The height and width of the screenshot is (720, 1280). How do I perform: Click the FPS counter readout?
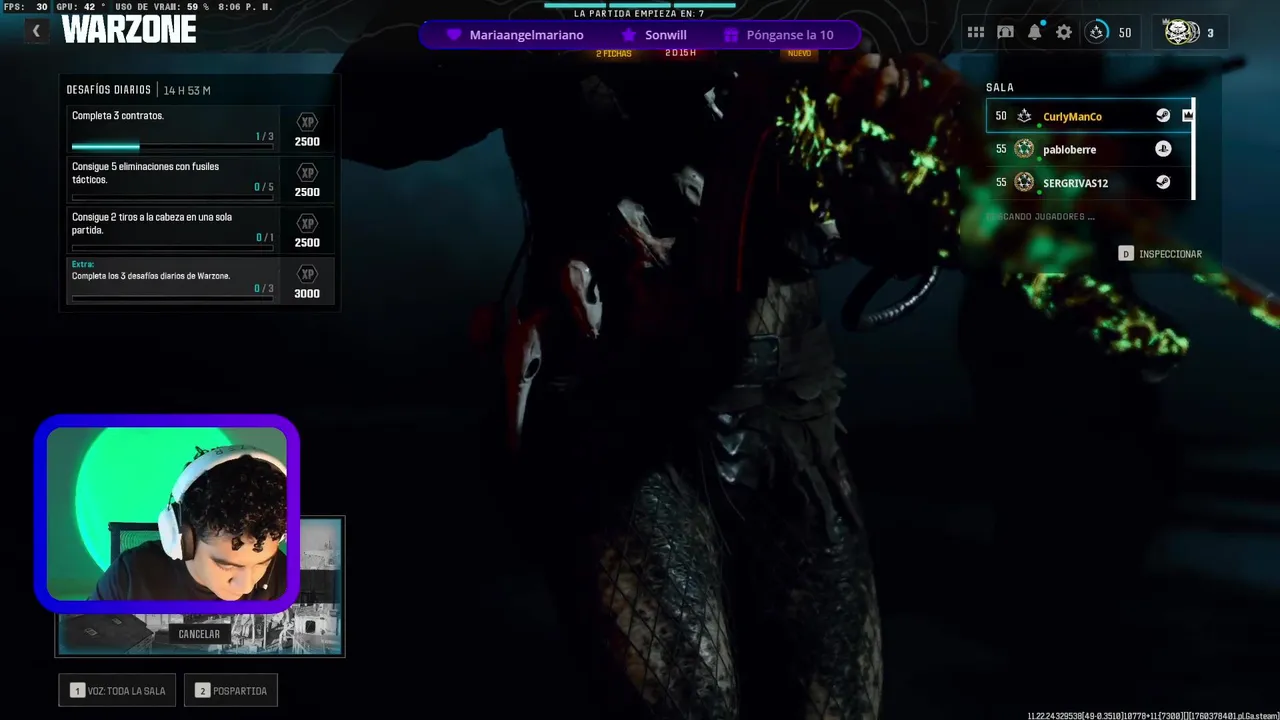coord(27,7)
